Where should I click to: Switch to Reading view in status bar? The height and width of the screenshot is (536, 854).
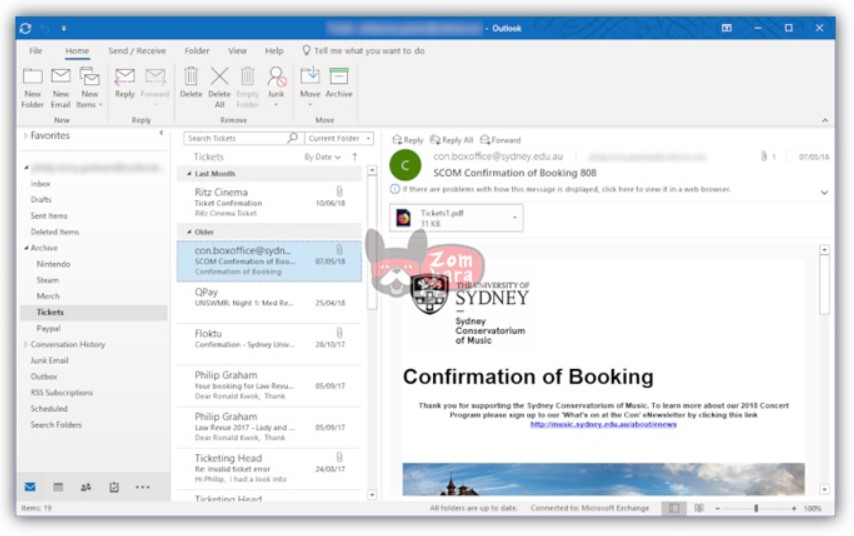tap(699, 508)
